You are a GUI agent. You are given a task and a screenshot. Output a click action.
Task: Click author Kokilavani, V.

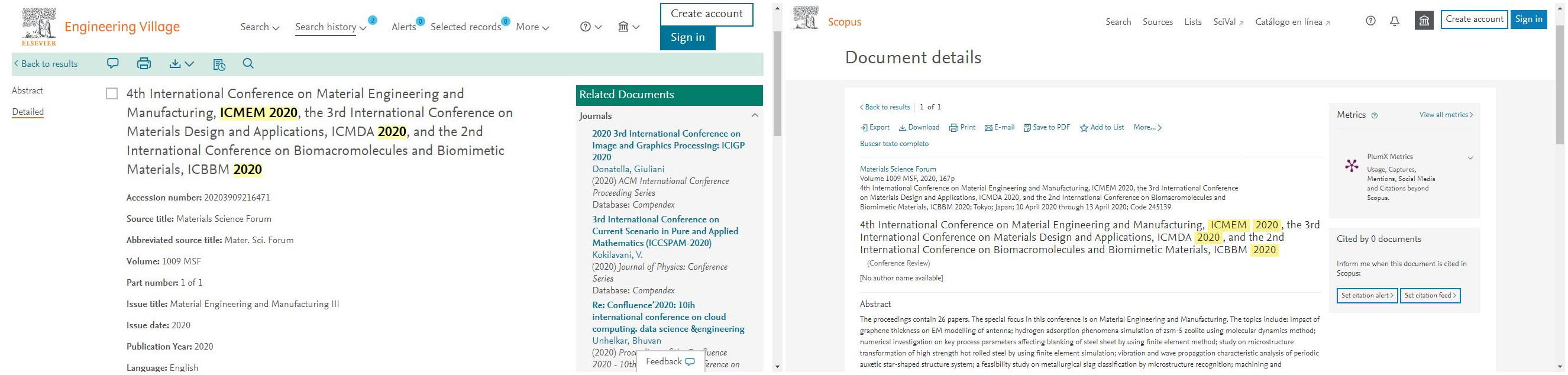click(x=617, y=255)
